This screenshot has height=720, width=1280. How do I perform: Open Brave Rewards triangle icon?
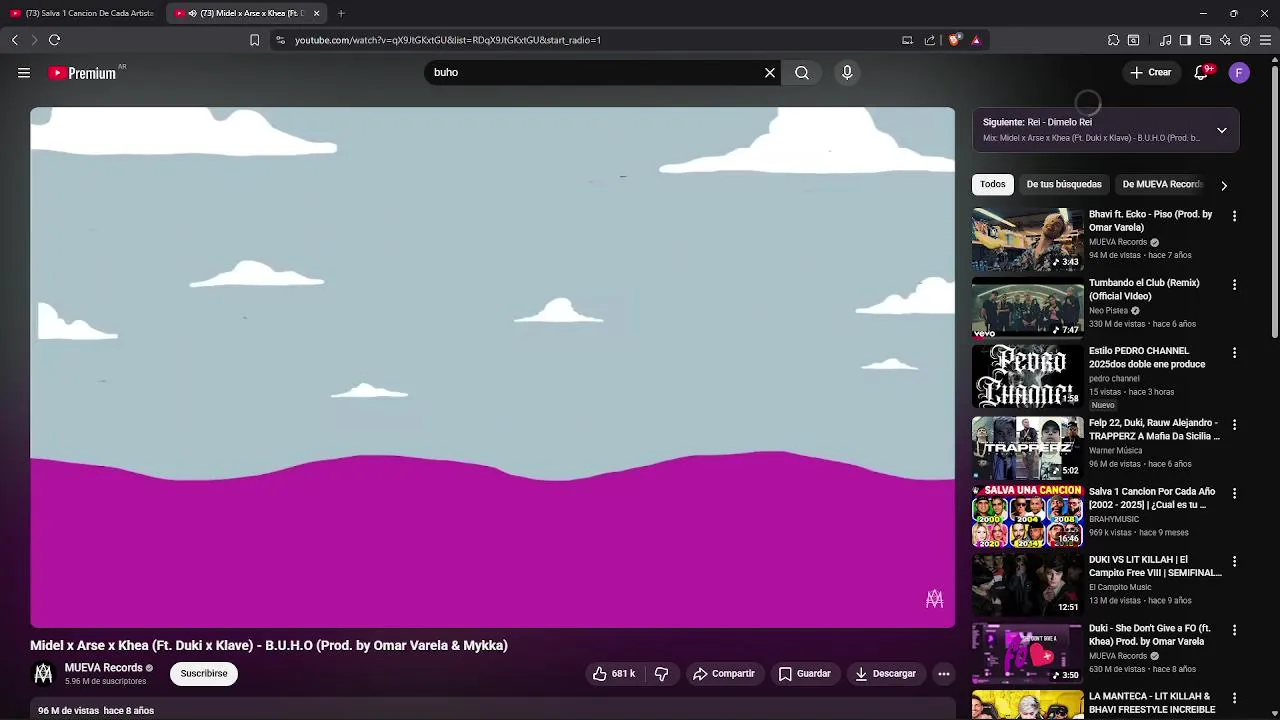click(976, 40)
